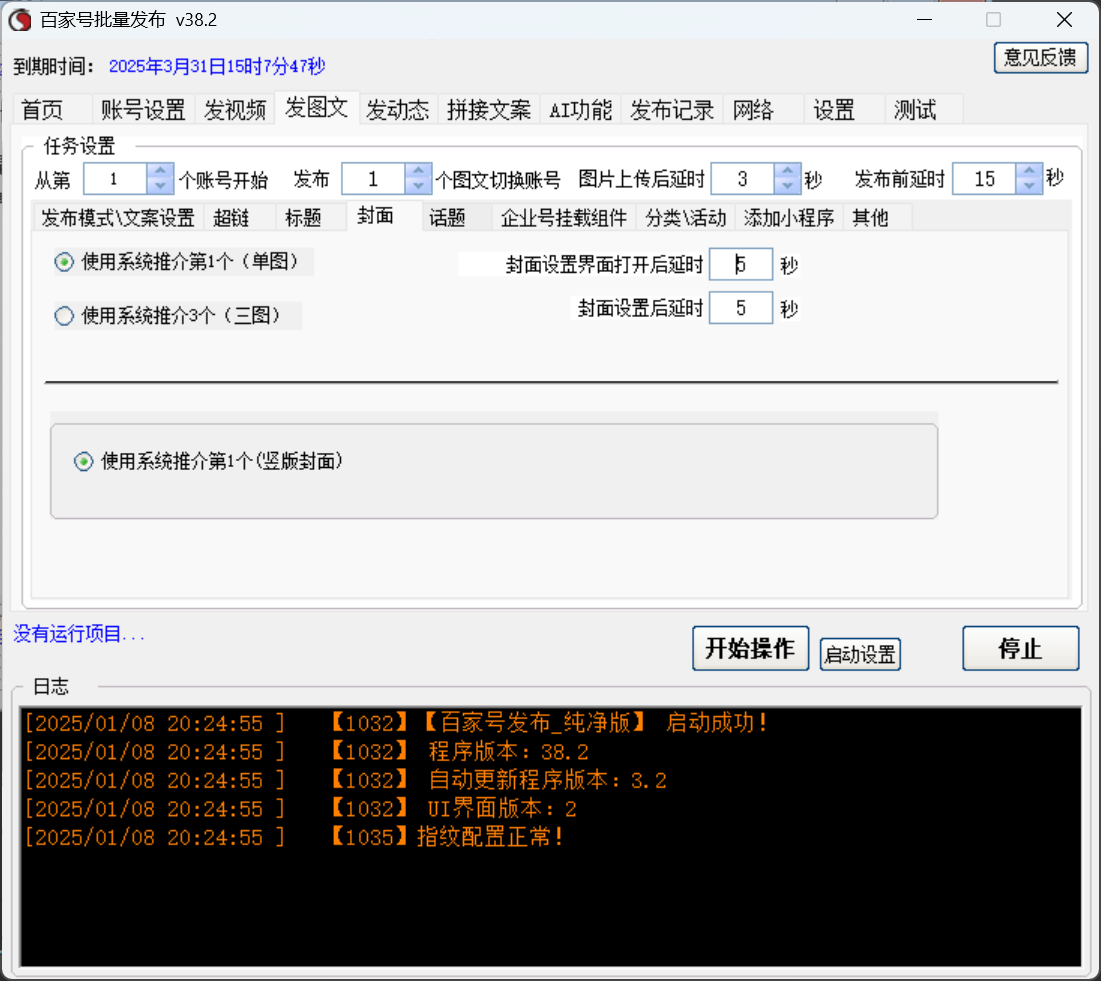Image resolution: width=1101 pixels, height=981 pixels.
Task: Switch to 发视频 tab
Action: [x=235, y=110]
